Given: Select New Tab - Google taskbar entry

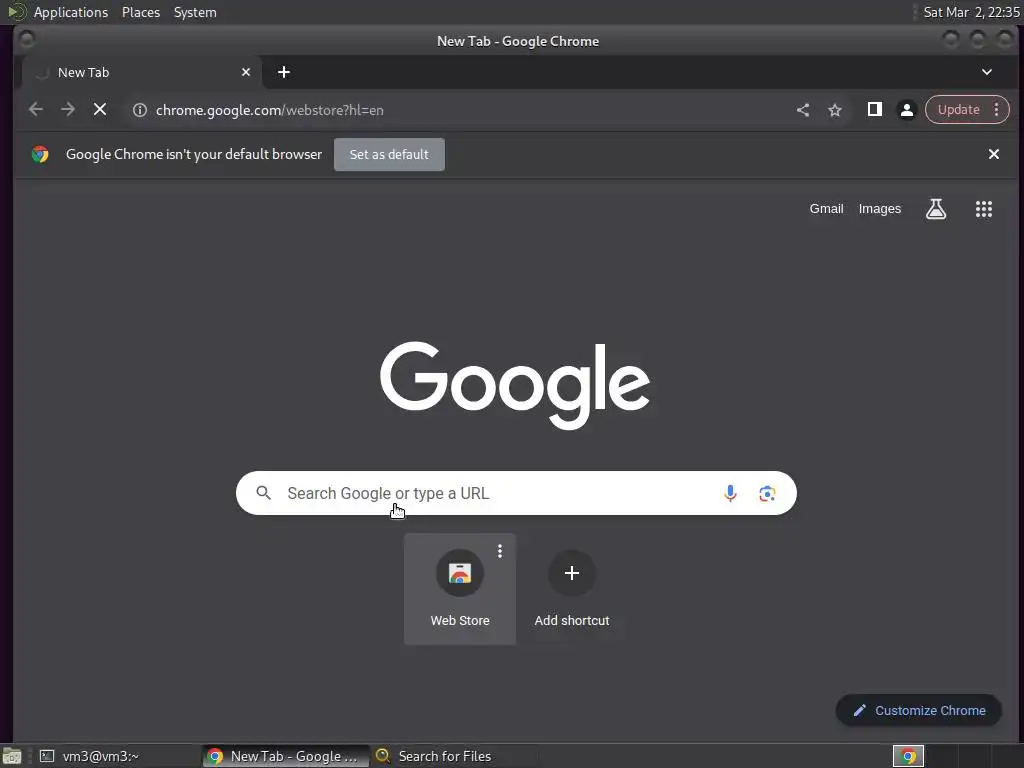Looking at the screenshot, I should (x=285, y=756).
